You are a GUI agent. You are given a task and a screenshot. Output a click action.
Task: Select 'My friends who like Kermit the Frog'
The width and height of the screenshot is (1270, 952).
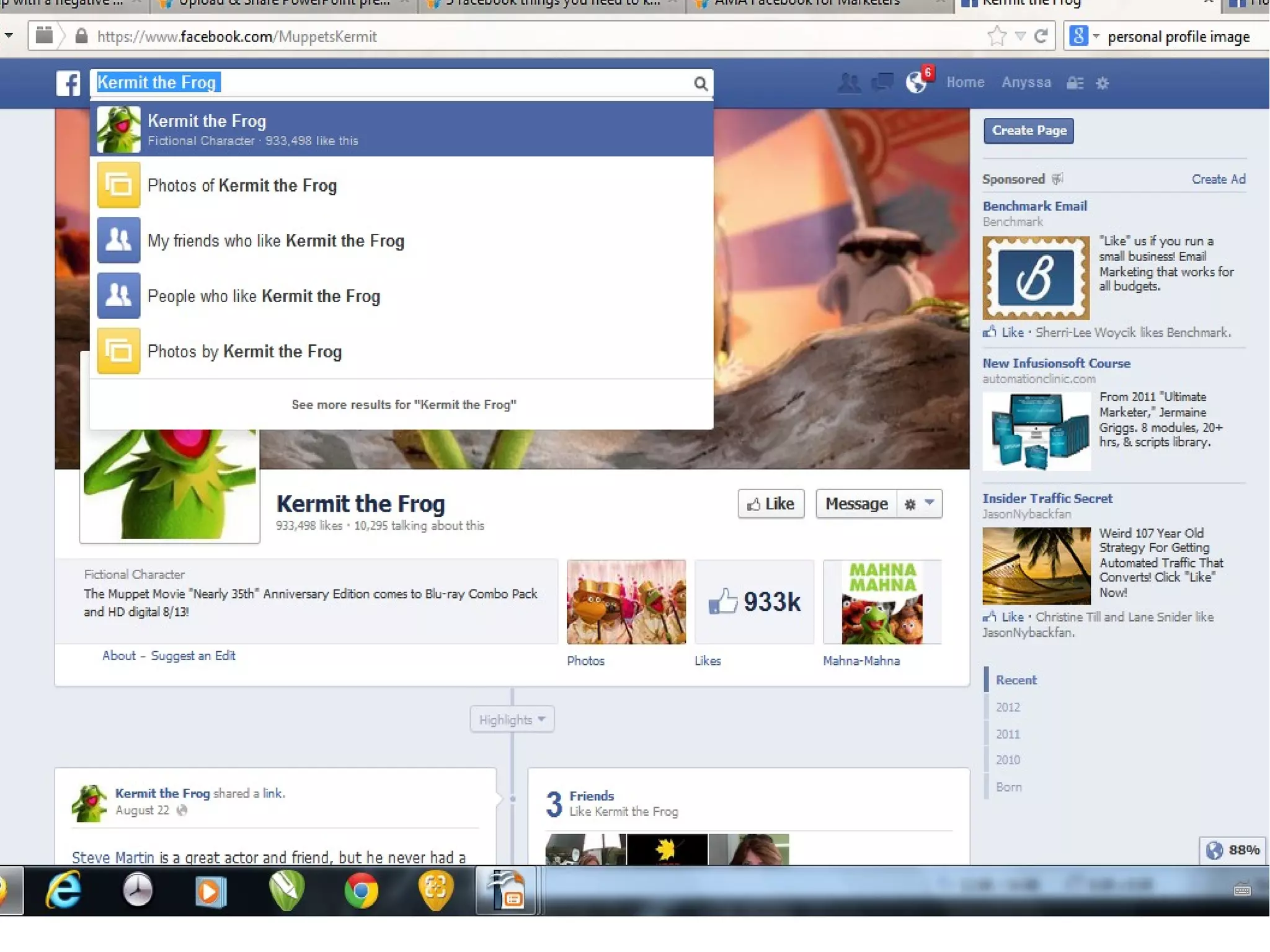pos(276,241)
